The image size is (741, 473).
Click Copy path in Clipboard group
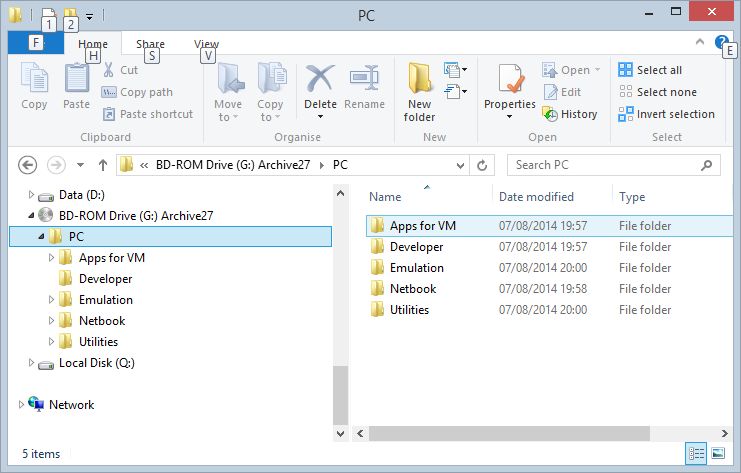(137, 92)
